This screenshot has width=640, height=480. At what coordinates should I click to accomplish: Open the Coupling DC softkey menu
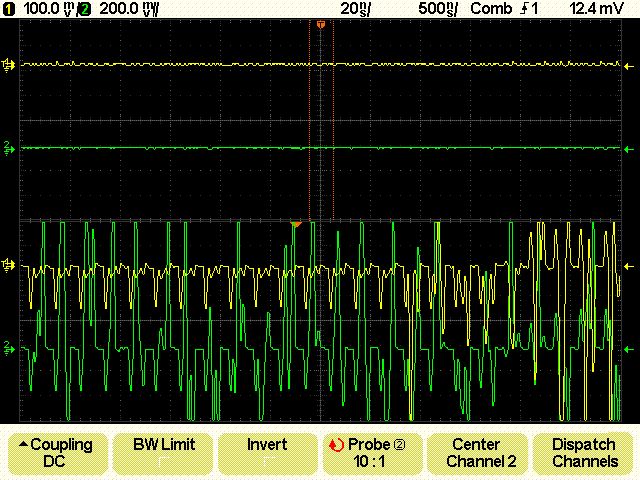click(58, 453)
